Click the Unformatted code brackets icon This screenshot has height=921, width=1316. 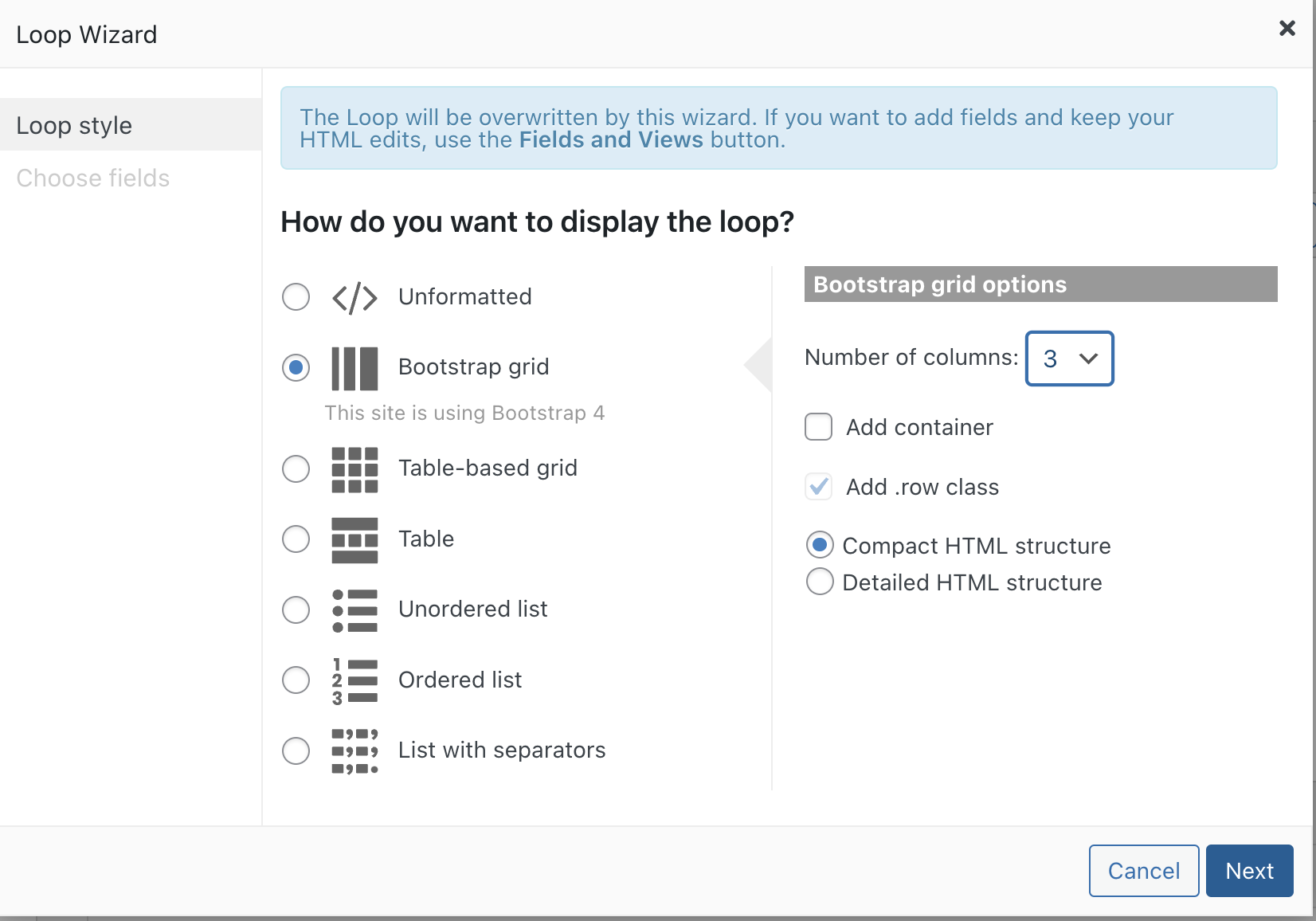point(354,298)
